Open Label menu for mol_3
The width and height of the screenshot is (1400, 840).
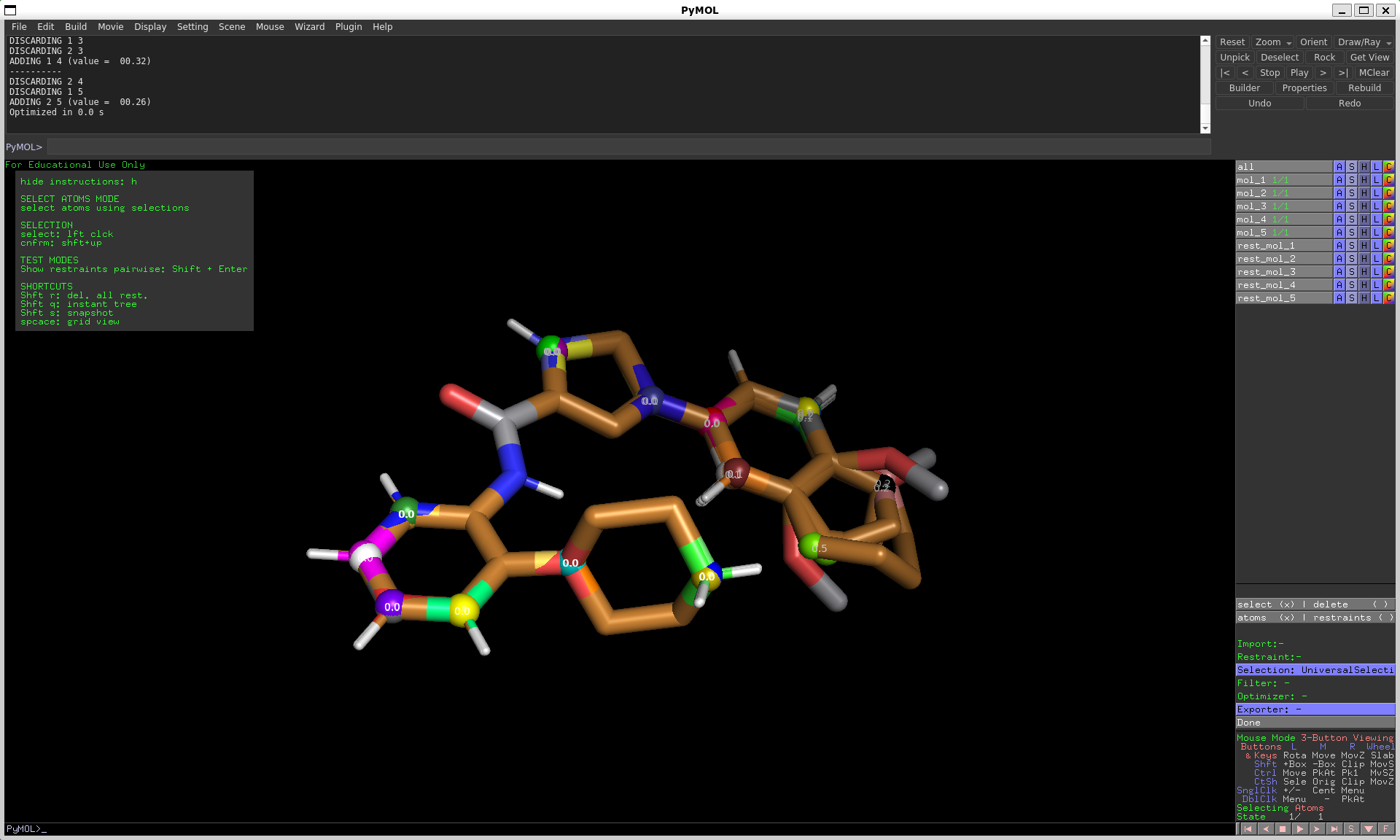click(1376, 206)
